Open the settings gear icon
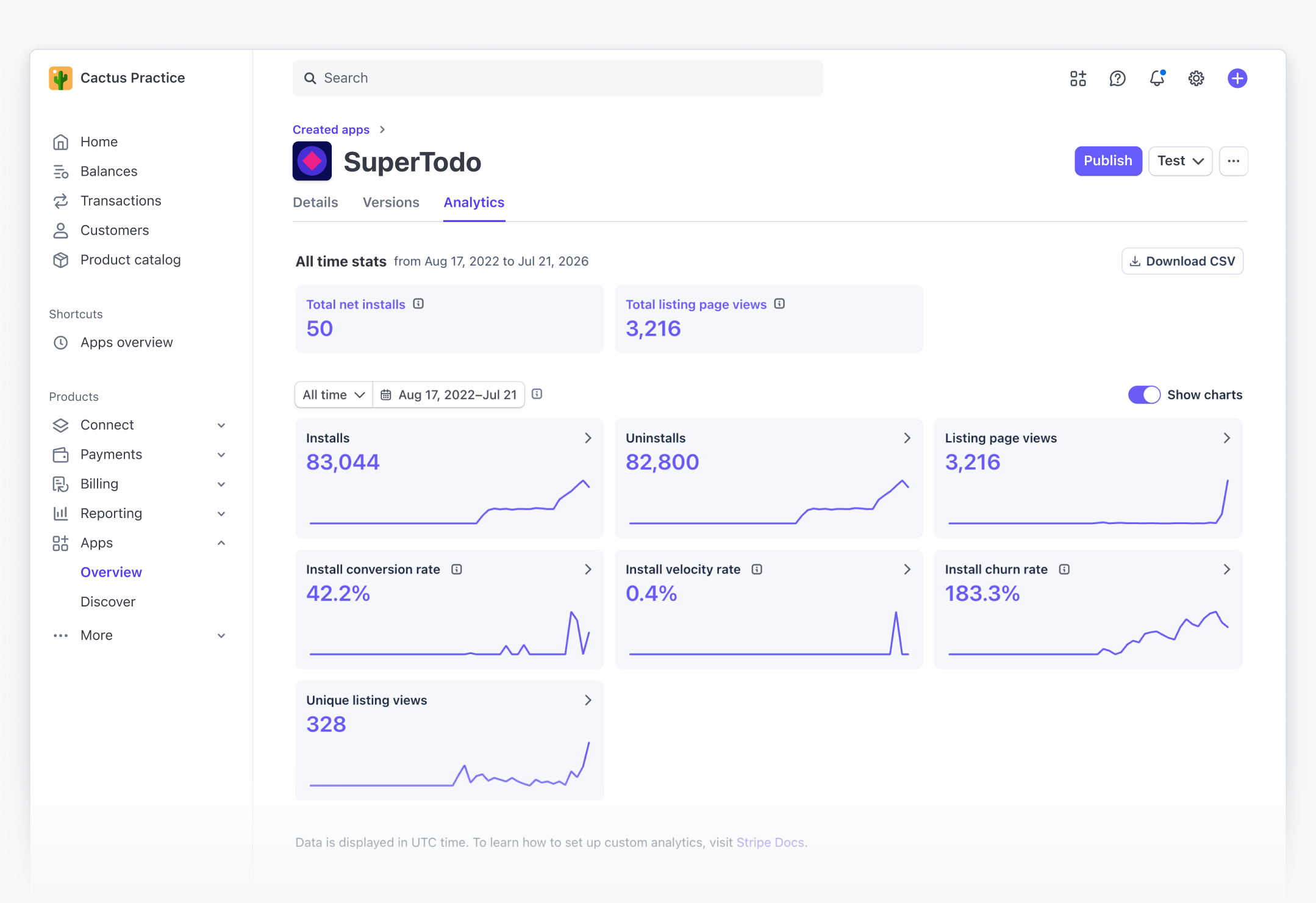The image size is (1316, 903). (x=1196, y=78)
